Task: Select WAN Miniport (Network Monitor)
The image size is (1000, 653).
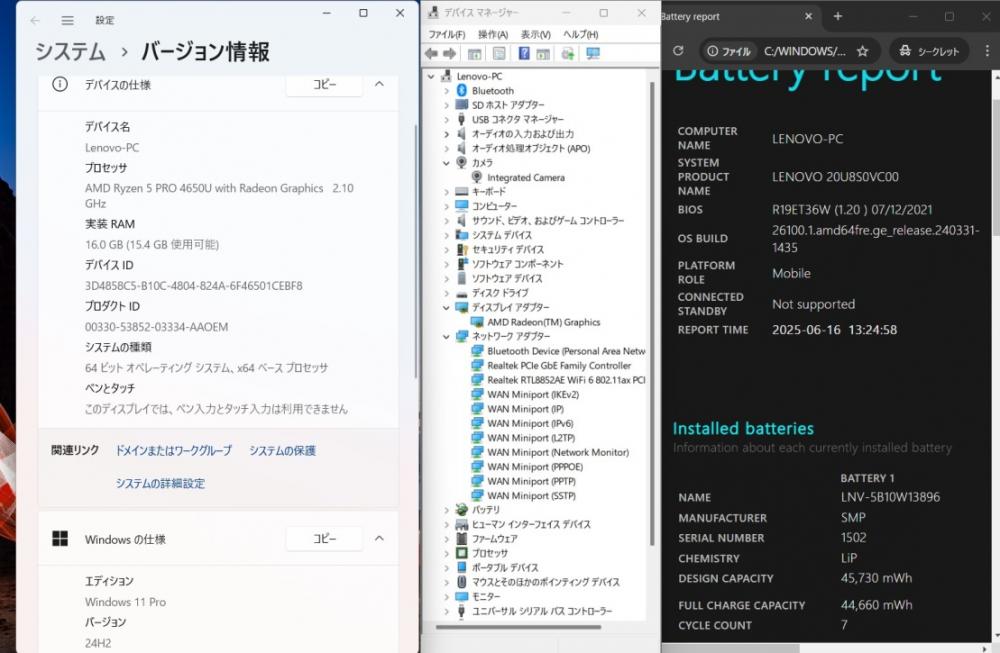Action: (558, 452)
